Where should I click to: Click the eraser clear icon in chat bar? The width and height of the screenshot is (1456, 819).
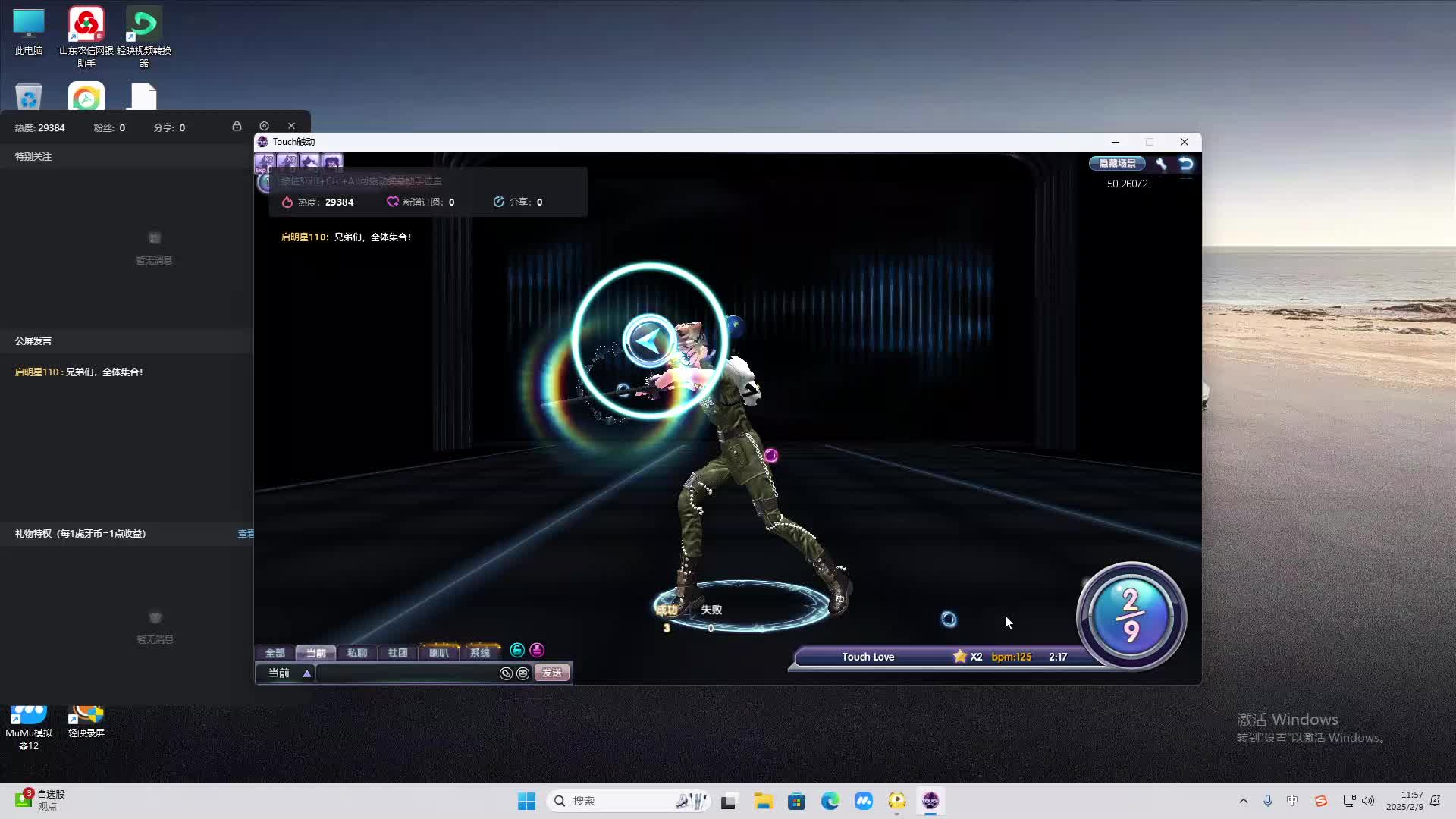[506, 673]
